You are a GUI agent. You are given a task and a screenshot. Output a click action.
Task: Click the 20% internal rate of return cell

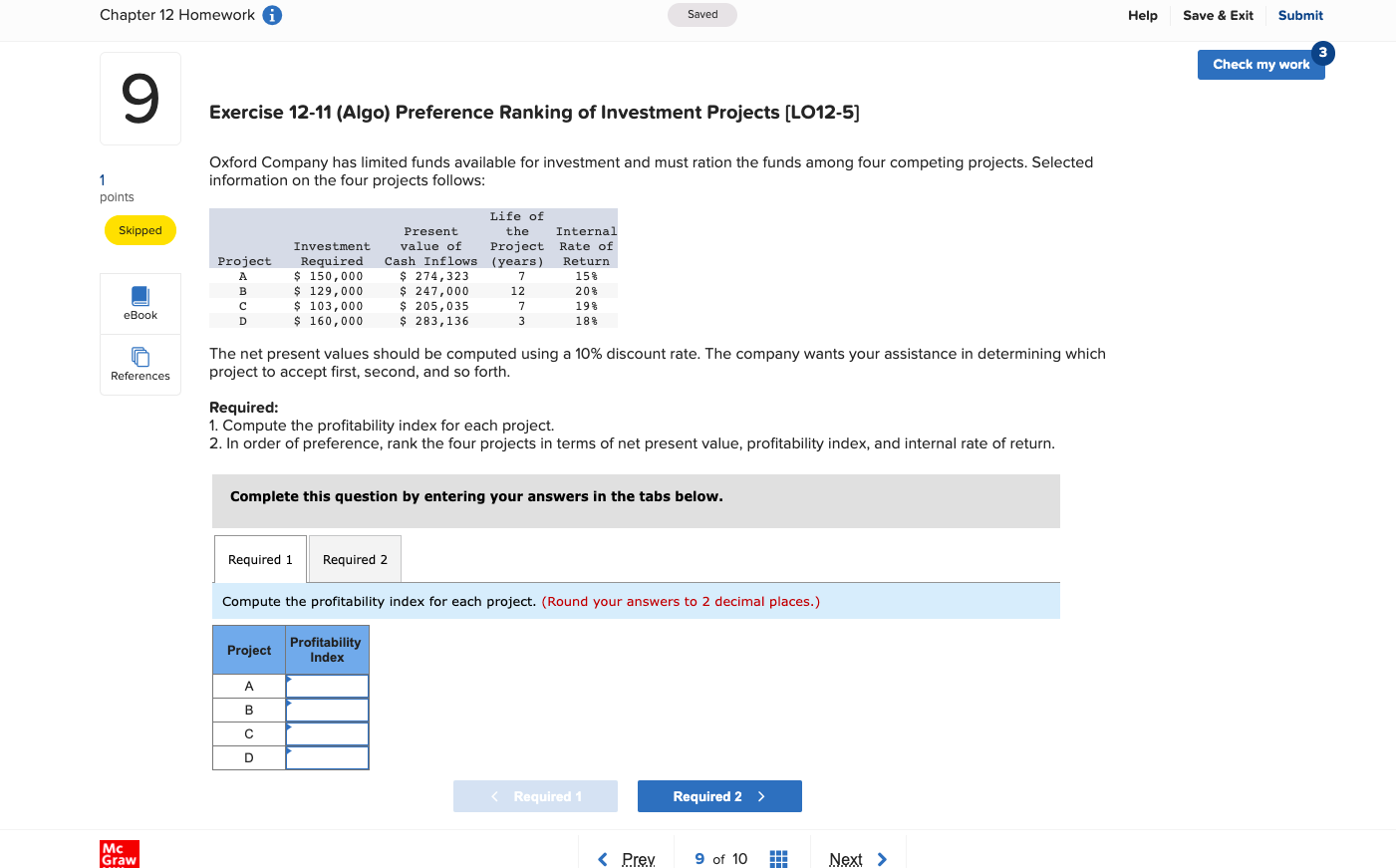(586, 291)
